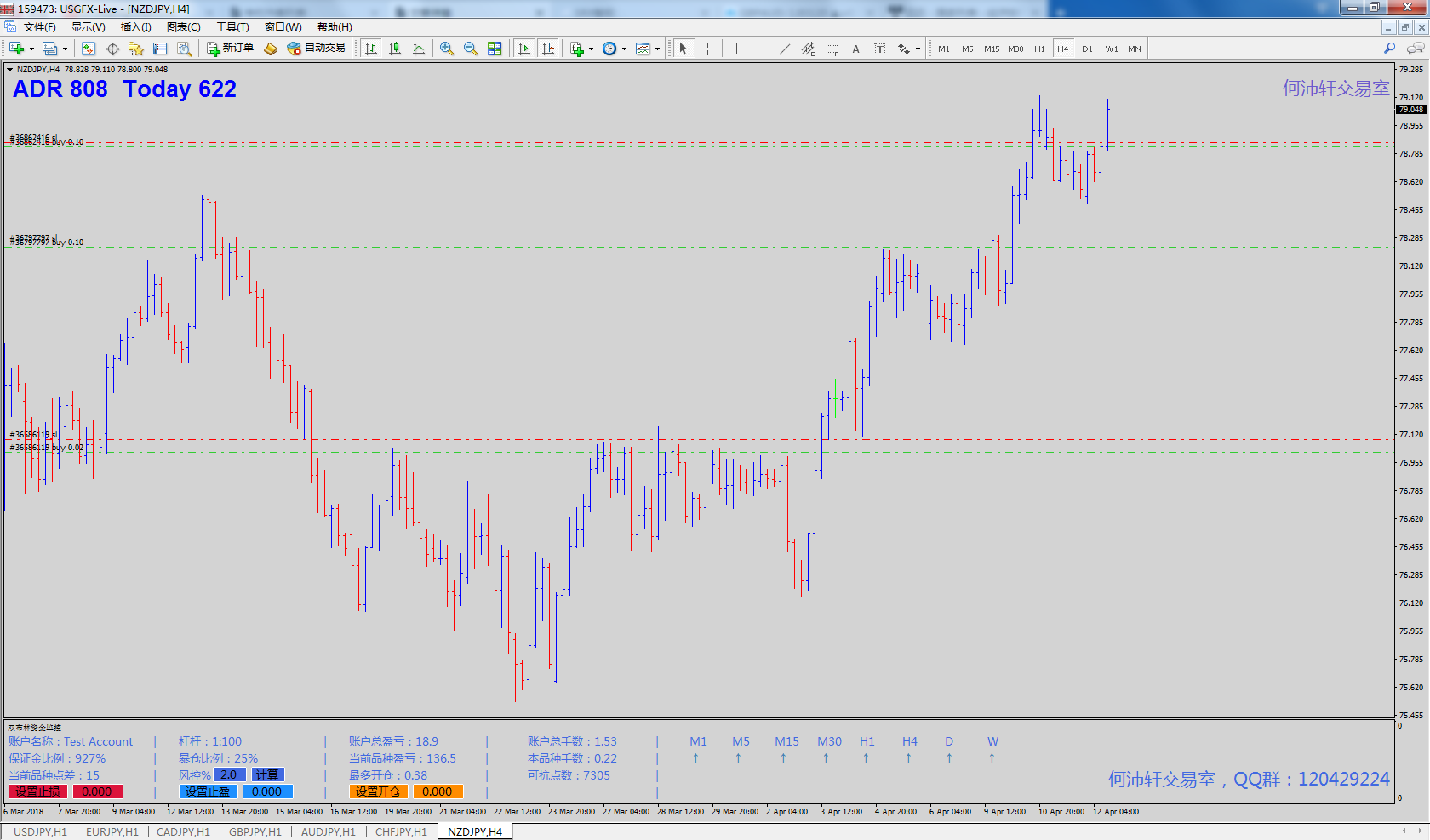The image size is (1430, 840).
Task: Click orange 设置开仓 button
Action: click(x=377, y=791)
